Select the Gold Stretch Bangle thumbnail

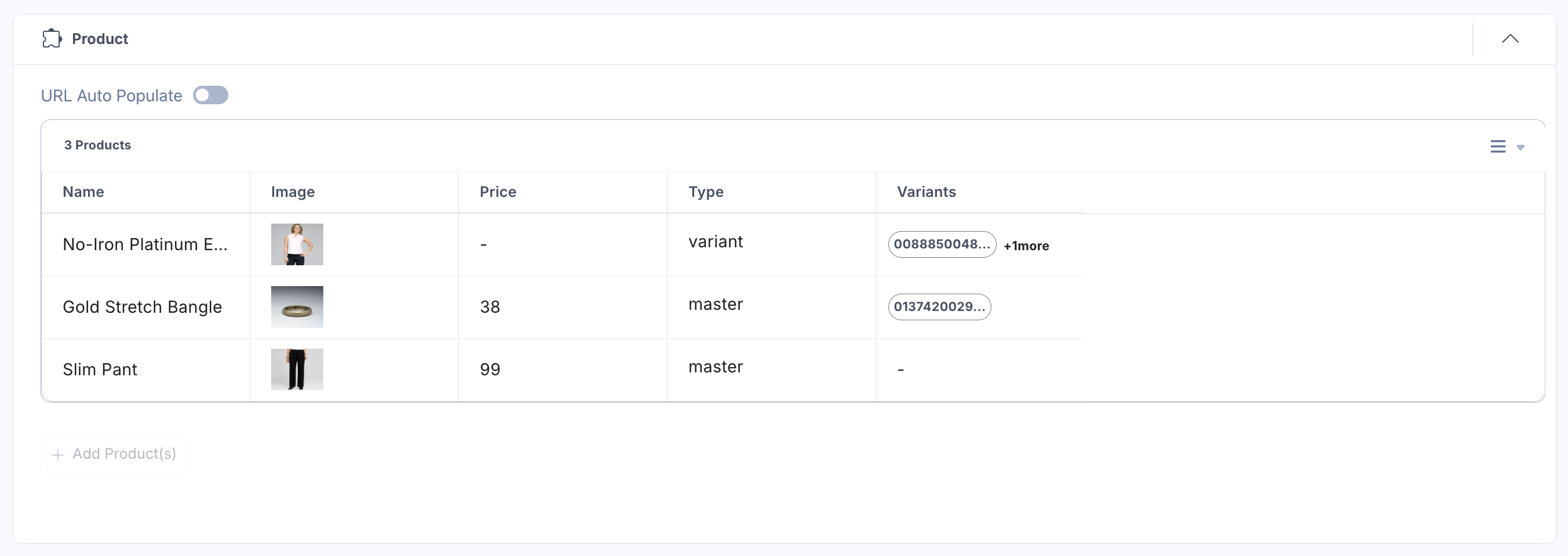pos(297,306)
